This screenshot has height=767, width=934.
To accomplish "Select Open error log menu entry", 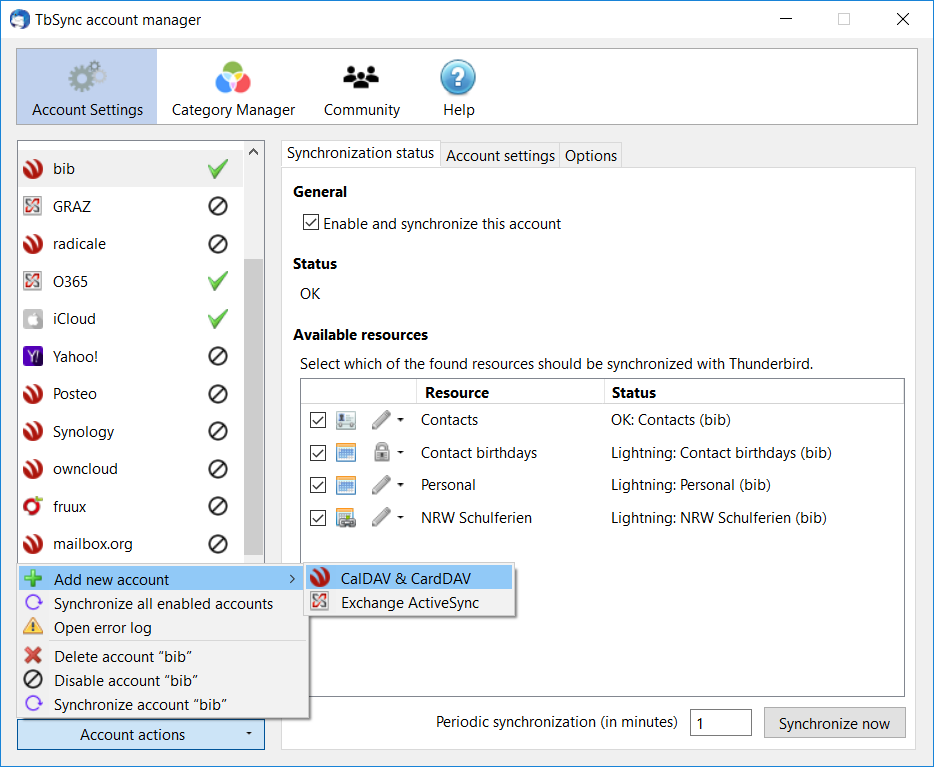I will click(x=162, y=627).
